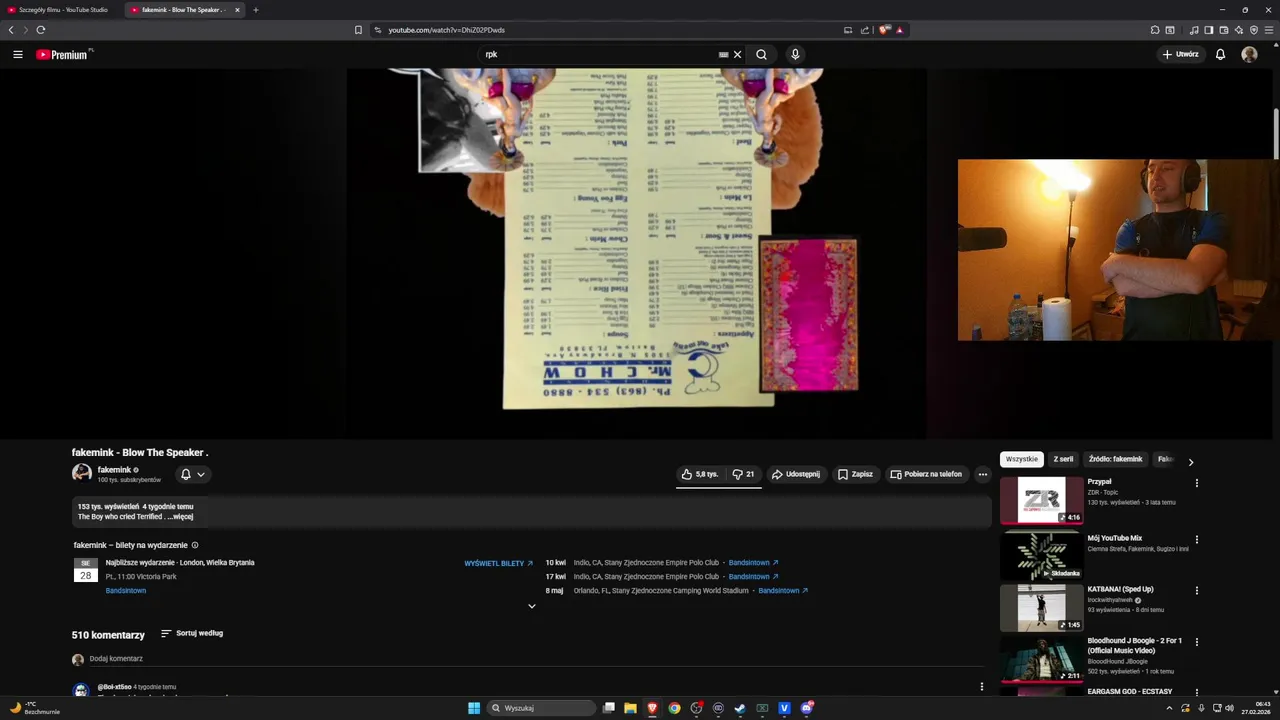Select the Z serii filter chip

pyautogui.click(x=1063, y=459)
